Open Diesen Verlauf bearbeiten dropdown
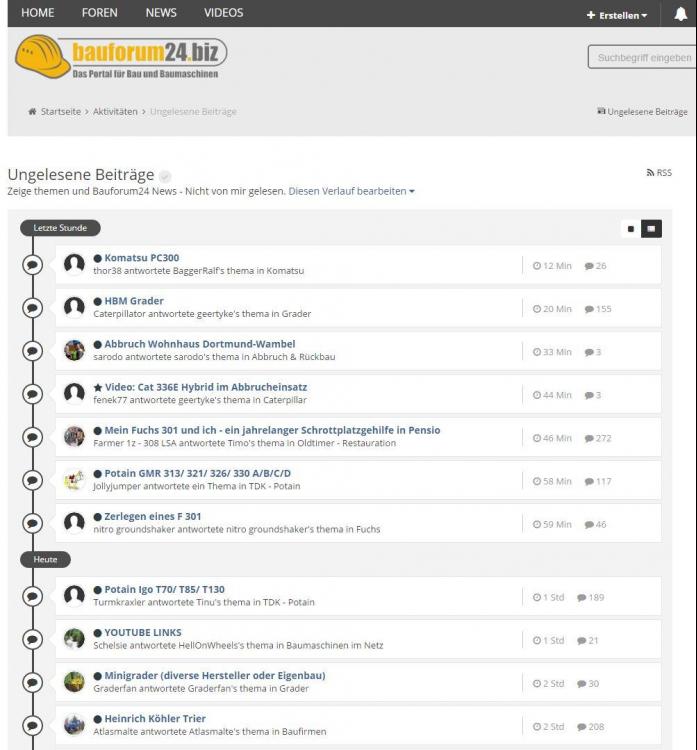The width and height of the screenshot is (697, 750). (x=351, y=191)
